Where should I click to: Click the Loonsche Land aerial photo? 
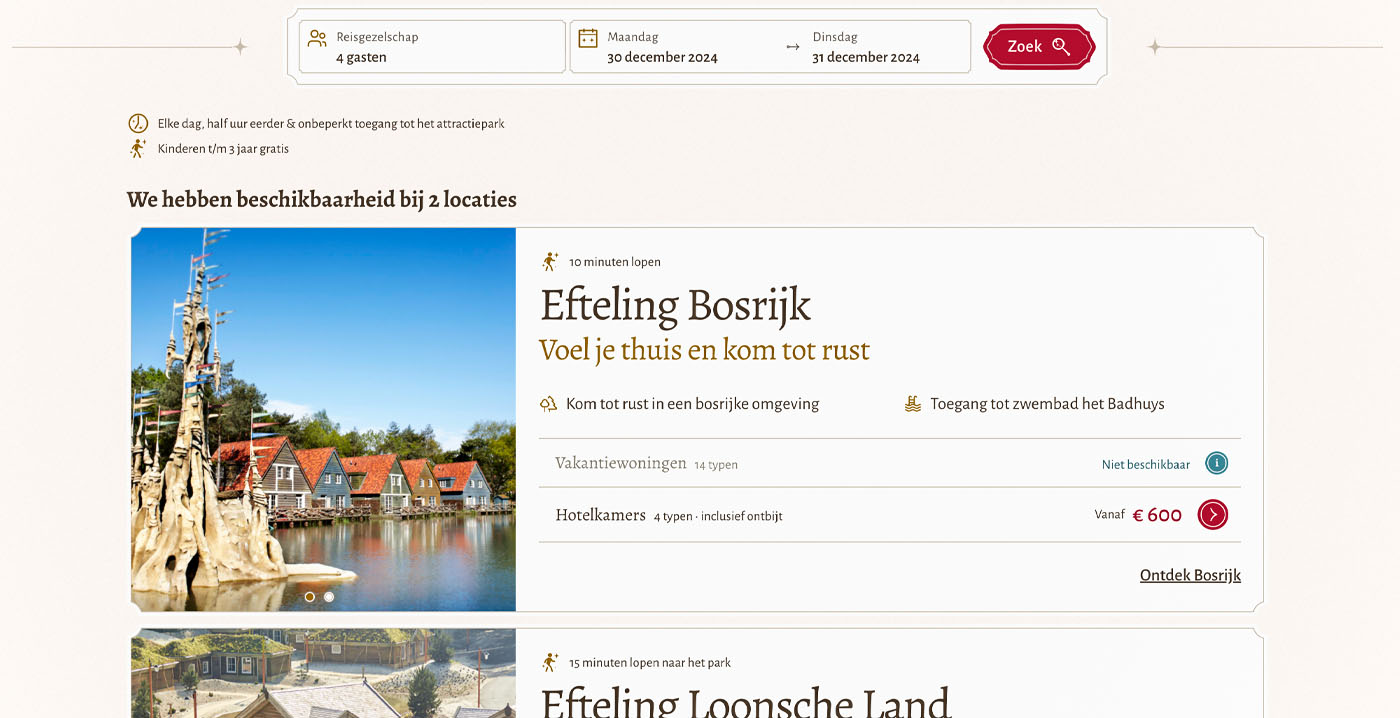(323, 673)
